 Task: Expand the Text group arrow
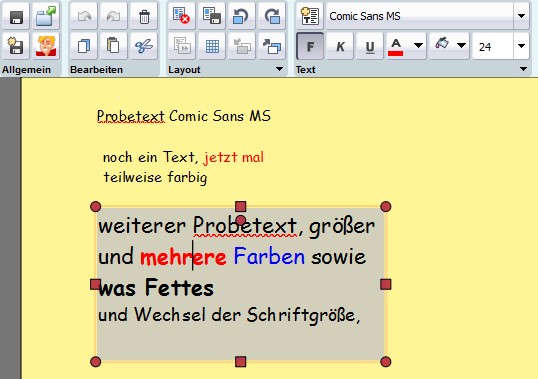tap(523, 69)
